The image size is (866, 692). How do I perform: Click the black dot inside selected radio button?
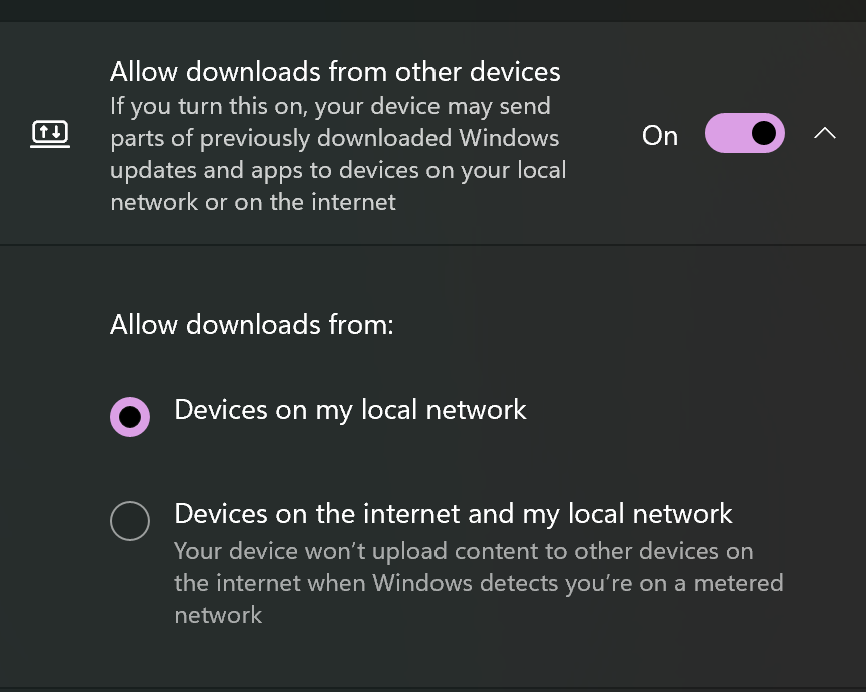click(130, 417)
